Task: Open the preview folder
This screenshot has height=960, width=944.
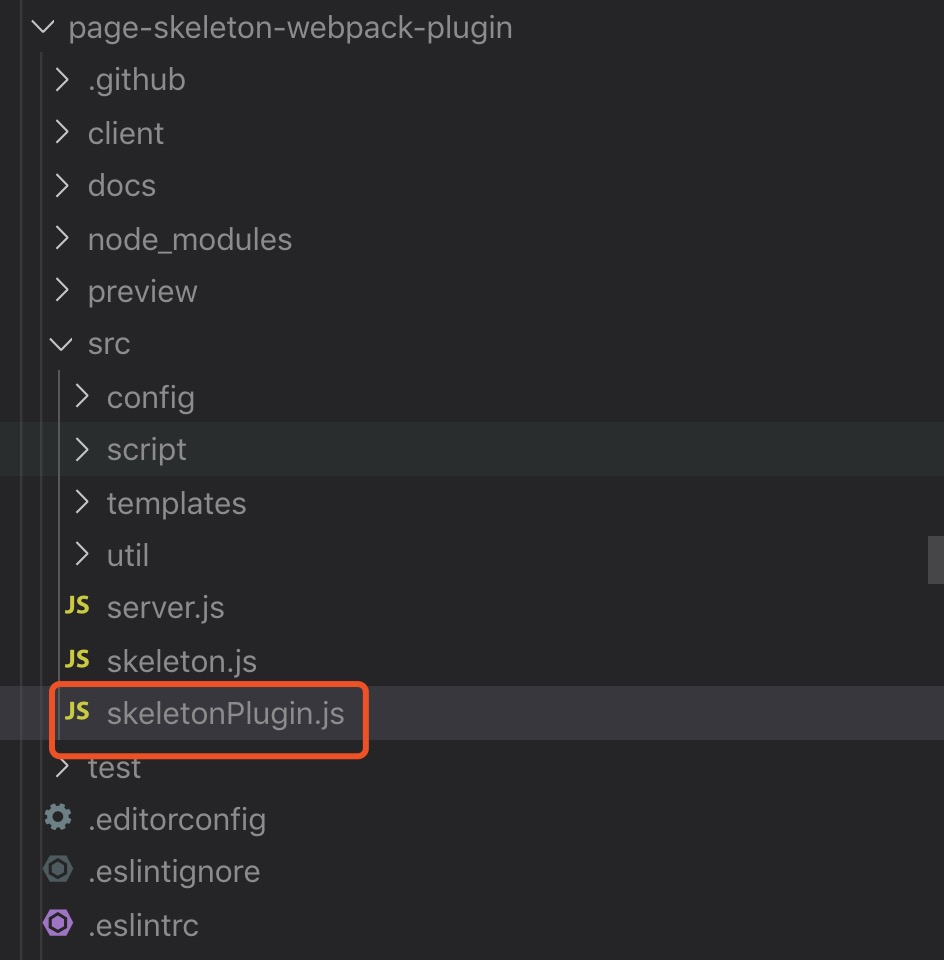Action: click(x=142, y=291)
